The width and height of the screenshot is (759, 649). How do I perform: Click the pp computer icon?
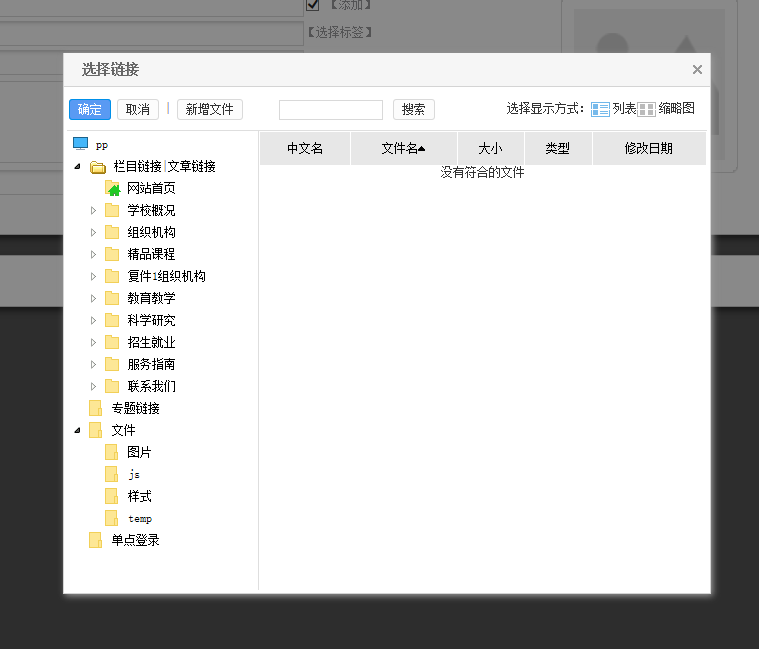[80, 144]
